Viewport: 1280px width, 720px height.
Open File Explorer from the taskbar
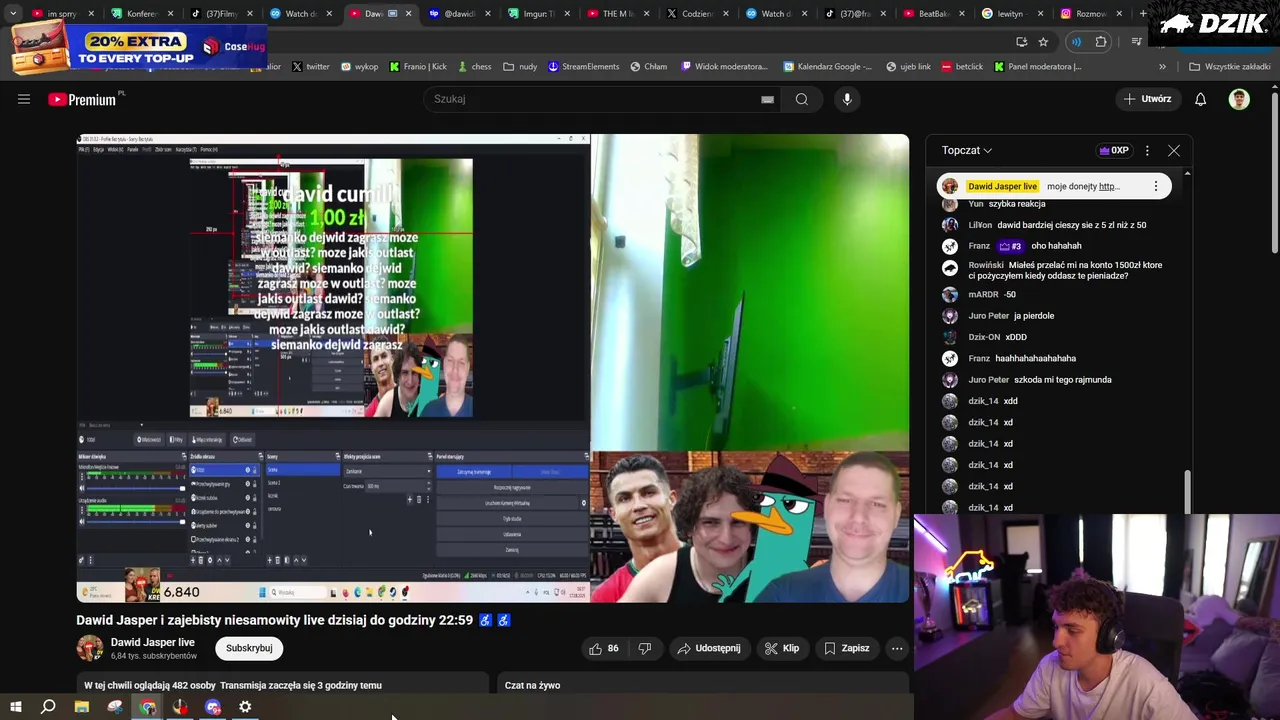click(x=82, y=707)
